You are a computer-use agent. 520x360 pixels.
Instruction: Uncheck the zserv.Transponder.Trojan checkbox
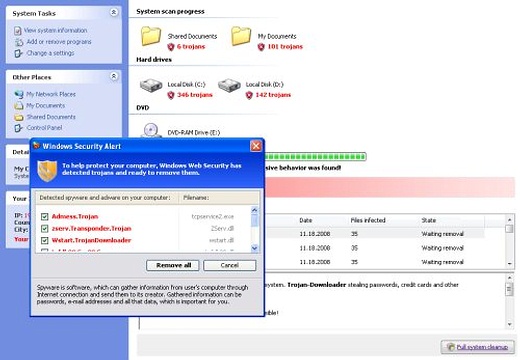[44, 229]
